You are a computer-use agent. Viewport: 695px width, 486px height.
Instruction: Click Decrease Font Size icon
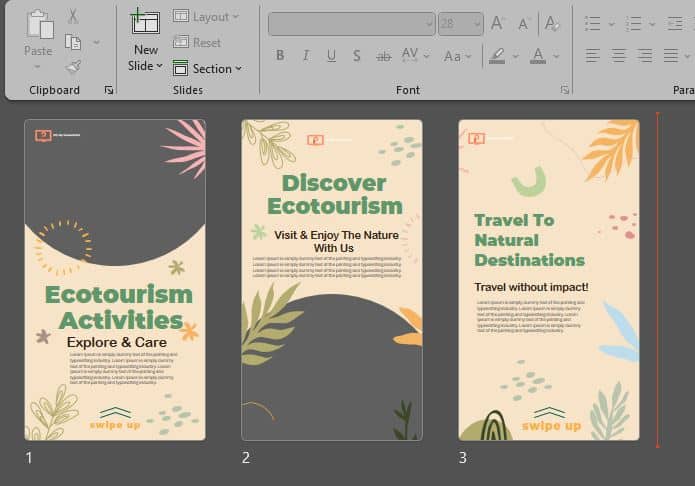[524, 24]
